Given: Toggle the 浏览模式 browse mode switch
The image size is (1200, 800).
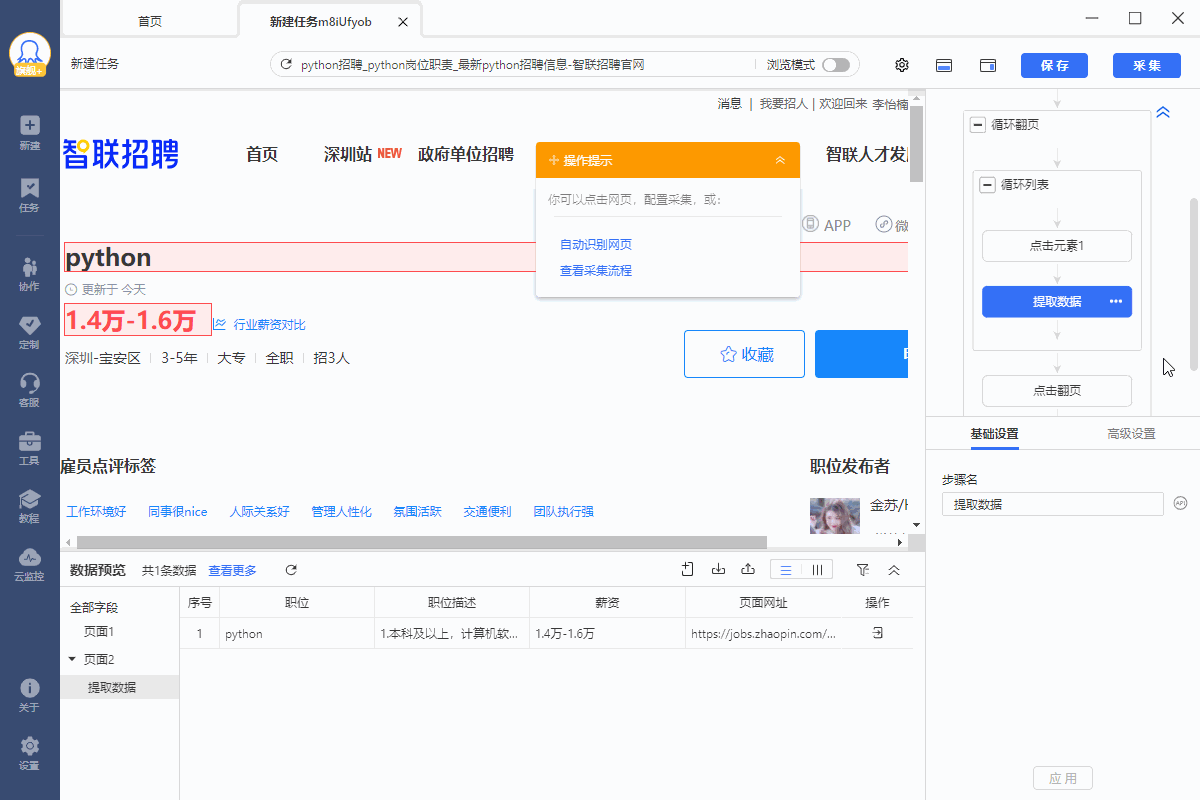Looking at the screenshot, I should tap(836, 65).
